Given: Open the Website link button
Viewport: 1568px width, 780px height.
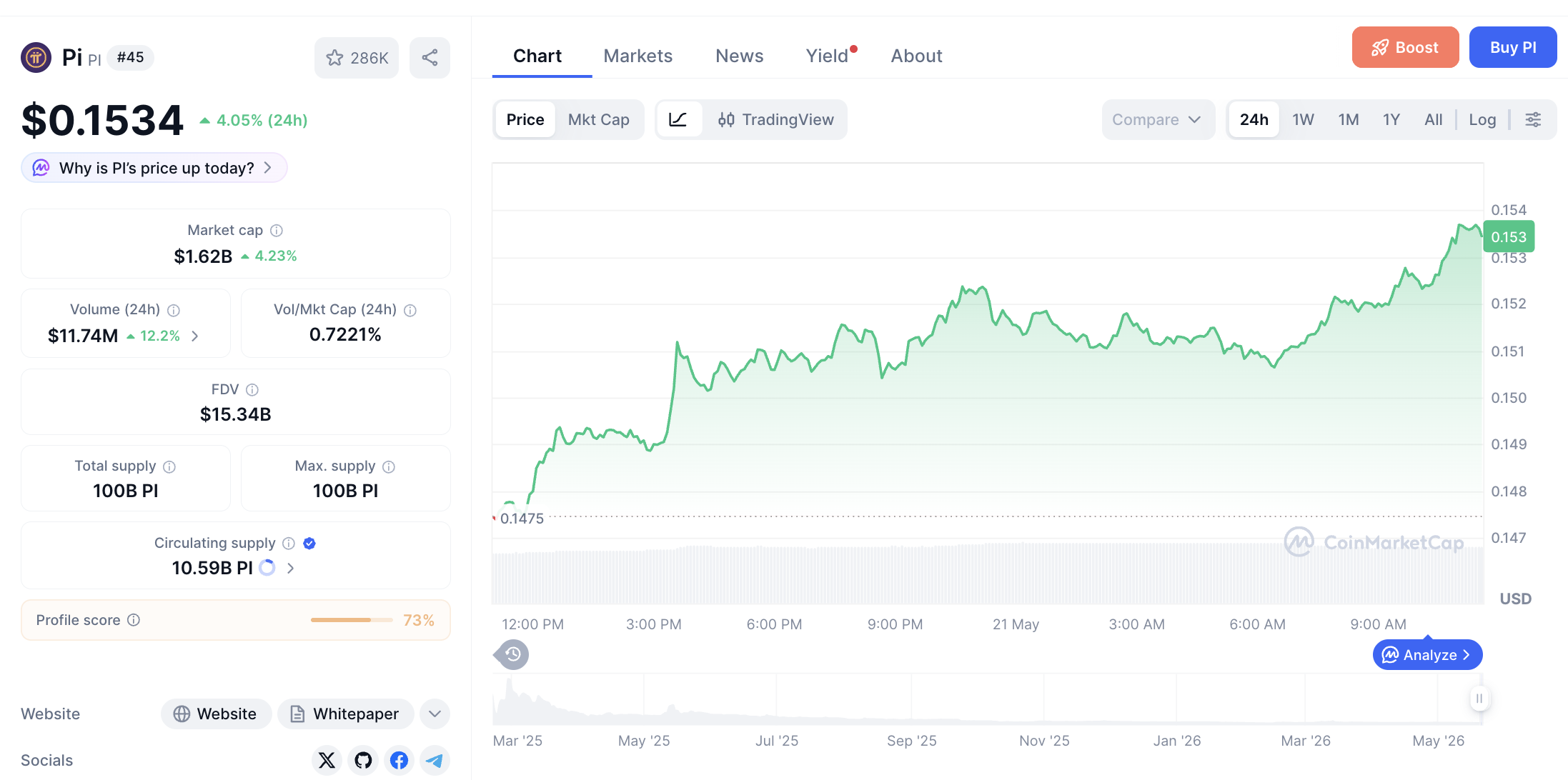Looking at the screenshot, I should pos(216,714).
